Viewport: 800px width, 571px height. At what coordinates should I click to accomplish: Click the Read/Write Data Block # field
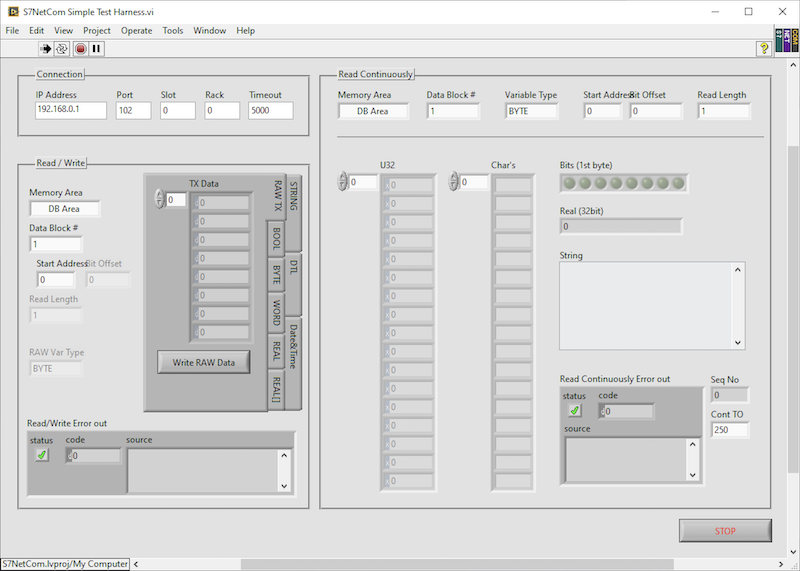[56, 244]
